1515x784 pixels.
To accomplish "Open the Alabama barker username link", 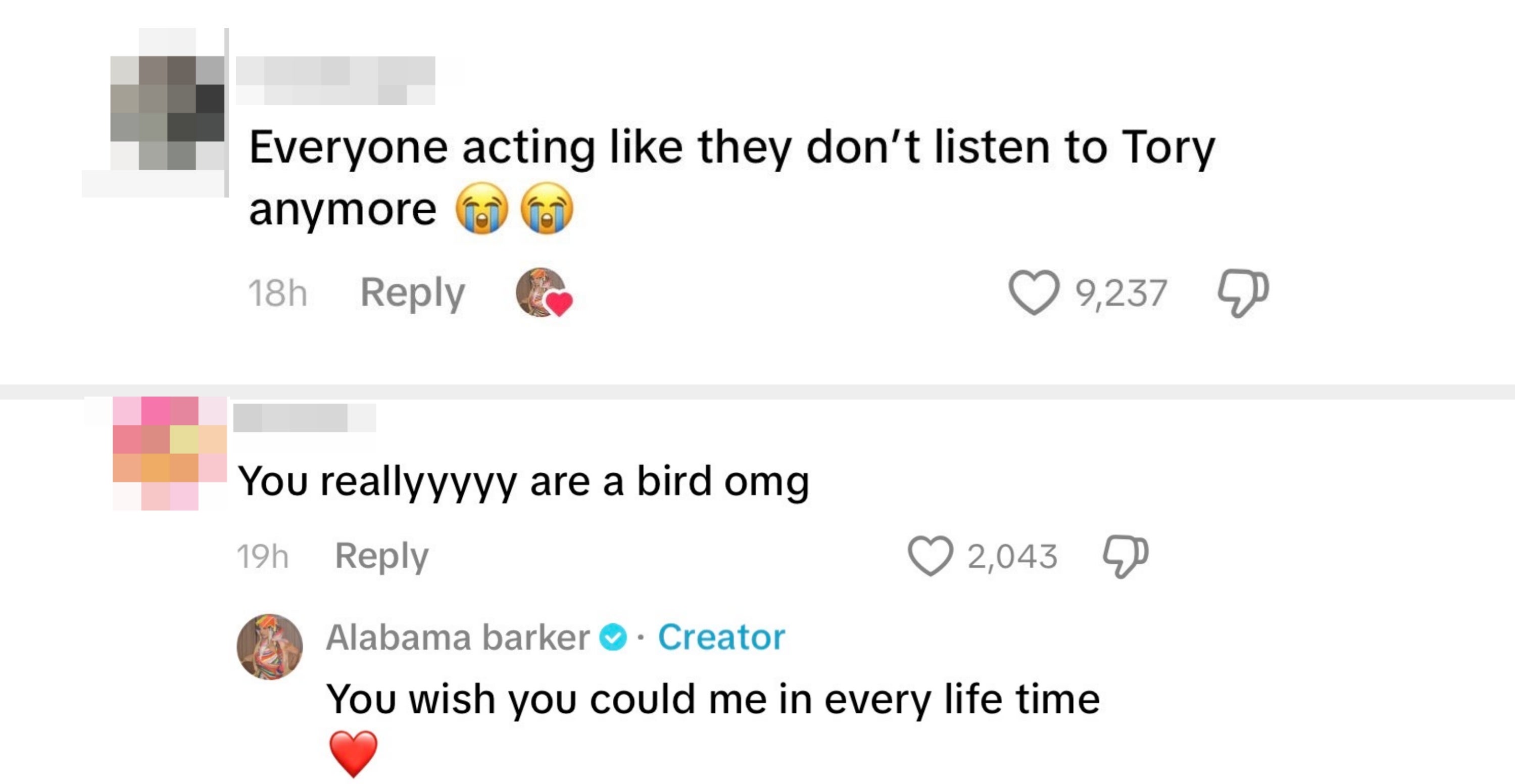I will coord(458,638).
